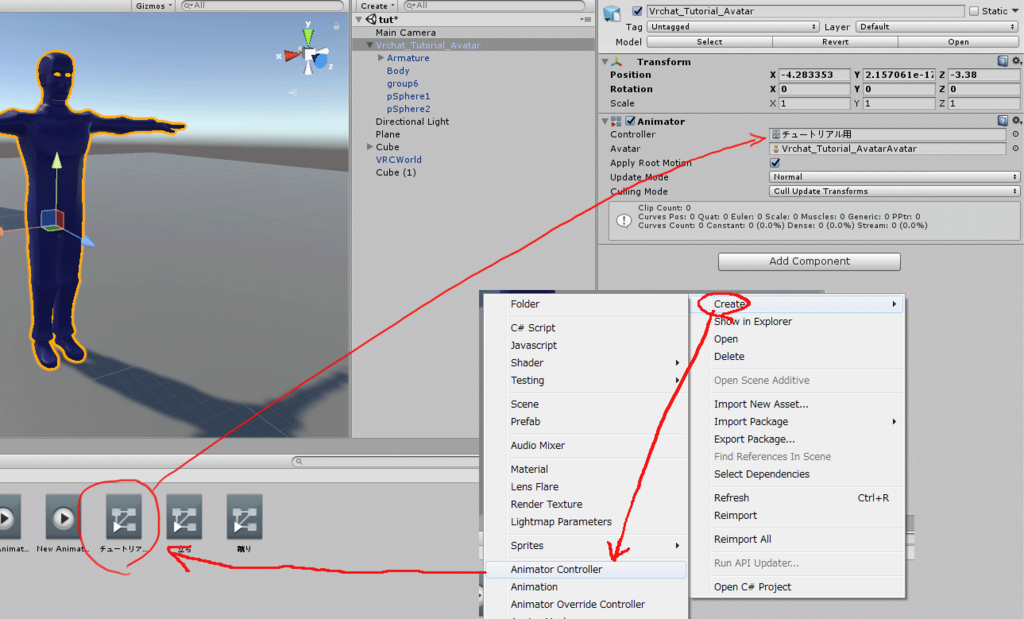1024x619 pixels.
Task: Open the Hierarchy scene options menu icon
Action: tap(586, 20)
